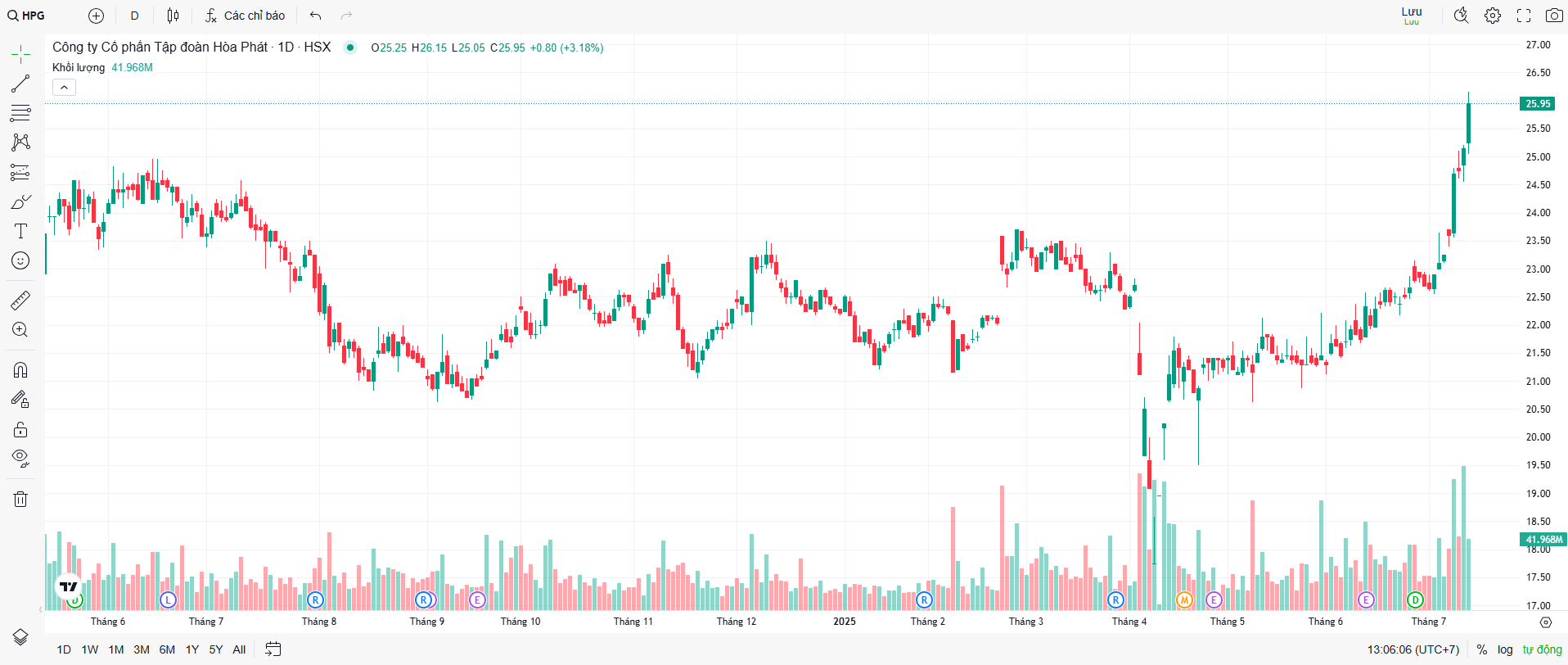Select the trend line drawing tool
Viewport: 1568px width, 665px height.
(20, 84)
